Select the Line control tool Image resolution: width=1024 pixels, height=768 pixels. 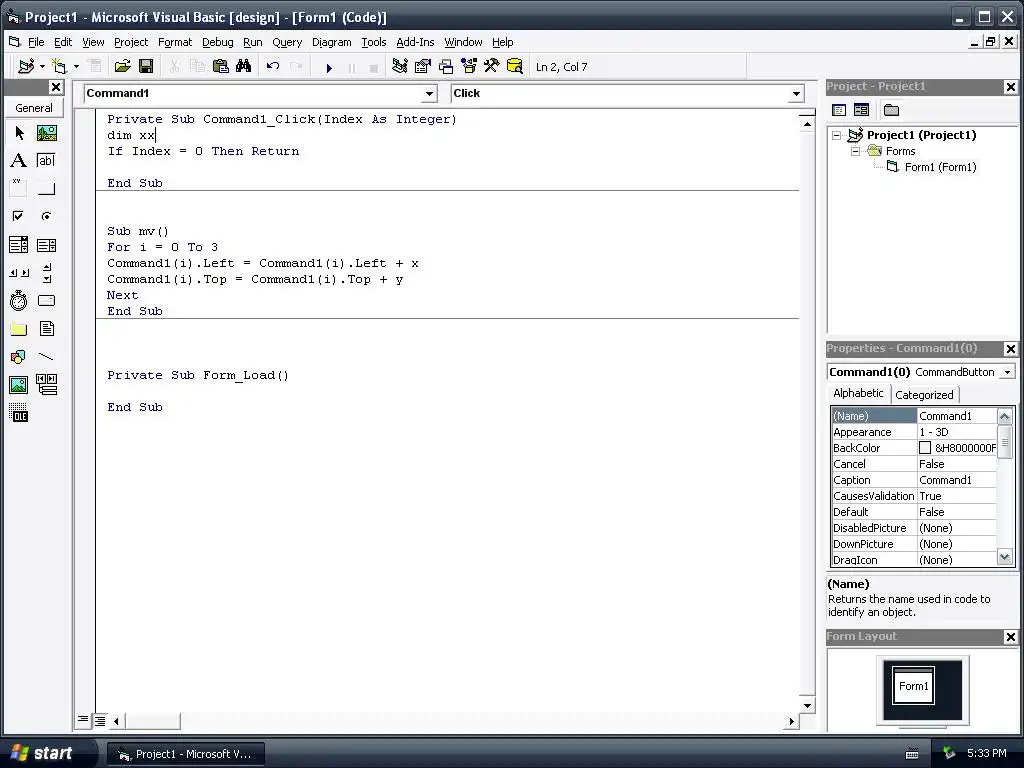point(46,357)
